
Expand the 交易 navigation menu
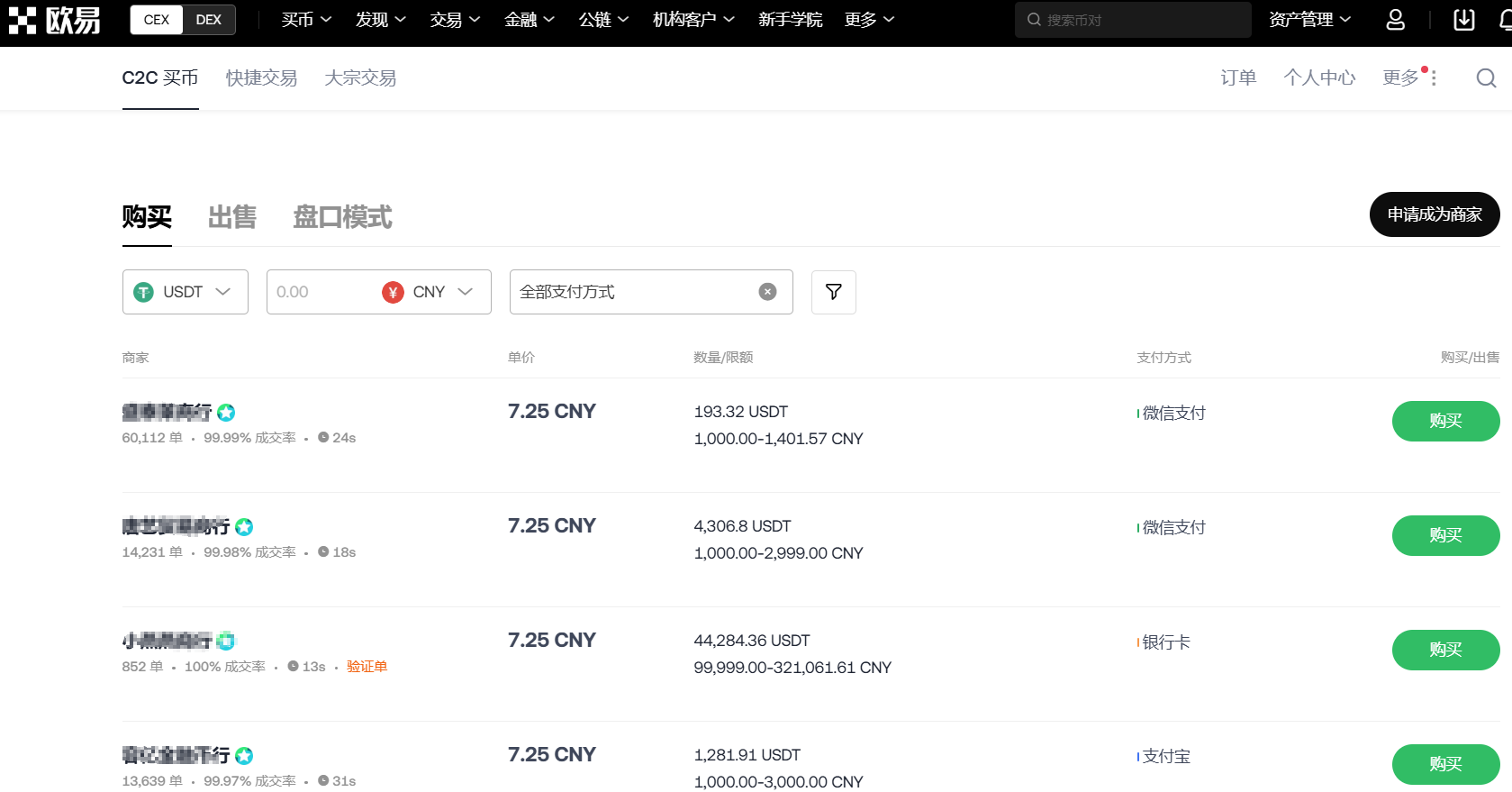[455, 20]
